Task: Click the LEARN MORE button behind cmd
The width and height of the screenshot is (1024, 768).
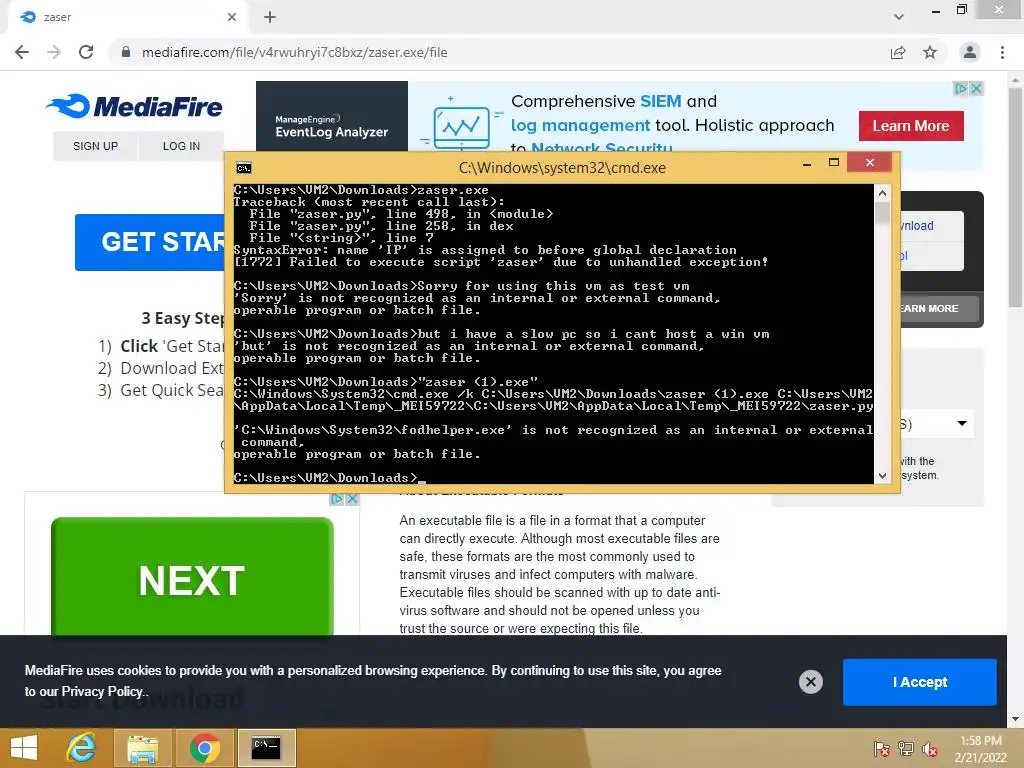Action: (940, 308)
